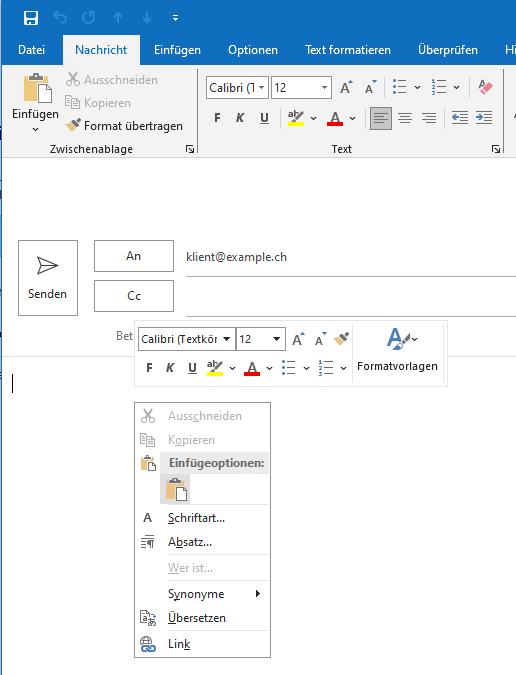Toggle underline on the mini toolbar
This screenshot has height=675, width=516.
pyautogui.click(x=192, y=368)
